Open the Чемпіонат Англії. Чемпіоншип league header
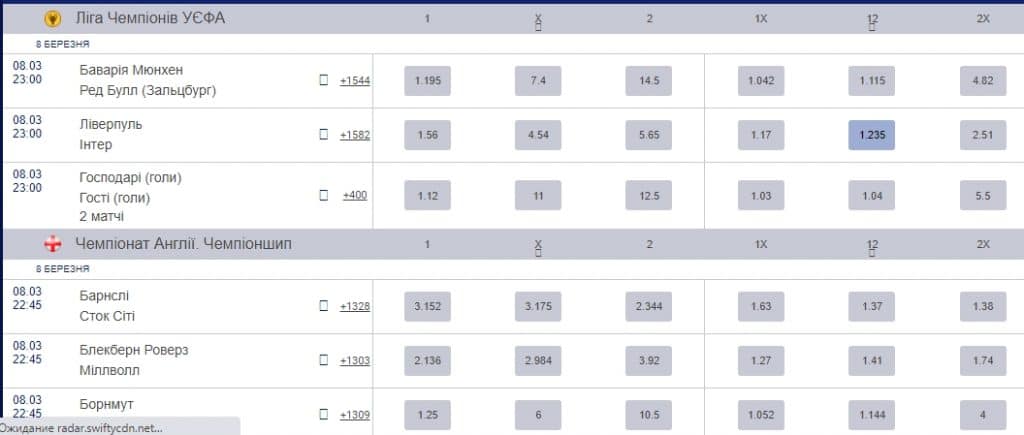Image resolution: width=1024 pixels, height=435 pixels. tap(183, 244)
